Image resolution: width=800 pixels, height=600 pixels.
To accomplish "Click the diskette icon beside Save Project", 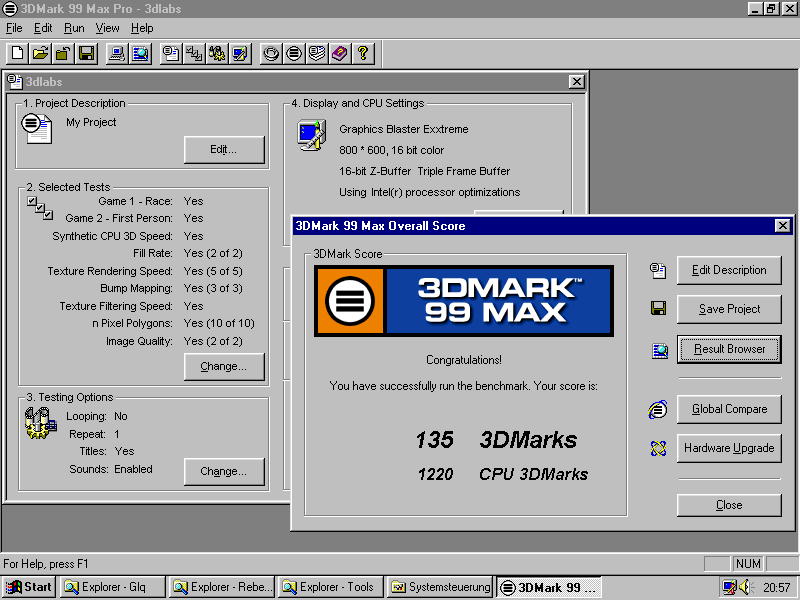I will coord(657,308).
